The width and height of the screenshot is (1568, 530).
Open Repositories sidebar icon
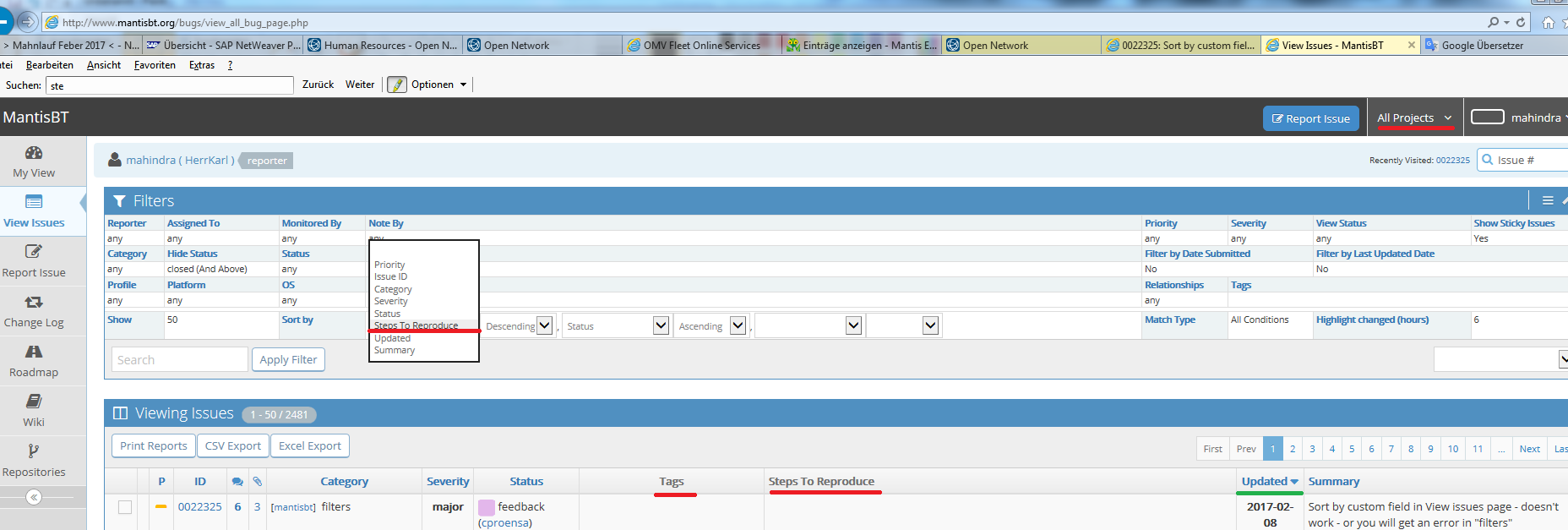pos(34,451)
